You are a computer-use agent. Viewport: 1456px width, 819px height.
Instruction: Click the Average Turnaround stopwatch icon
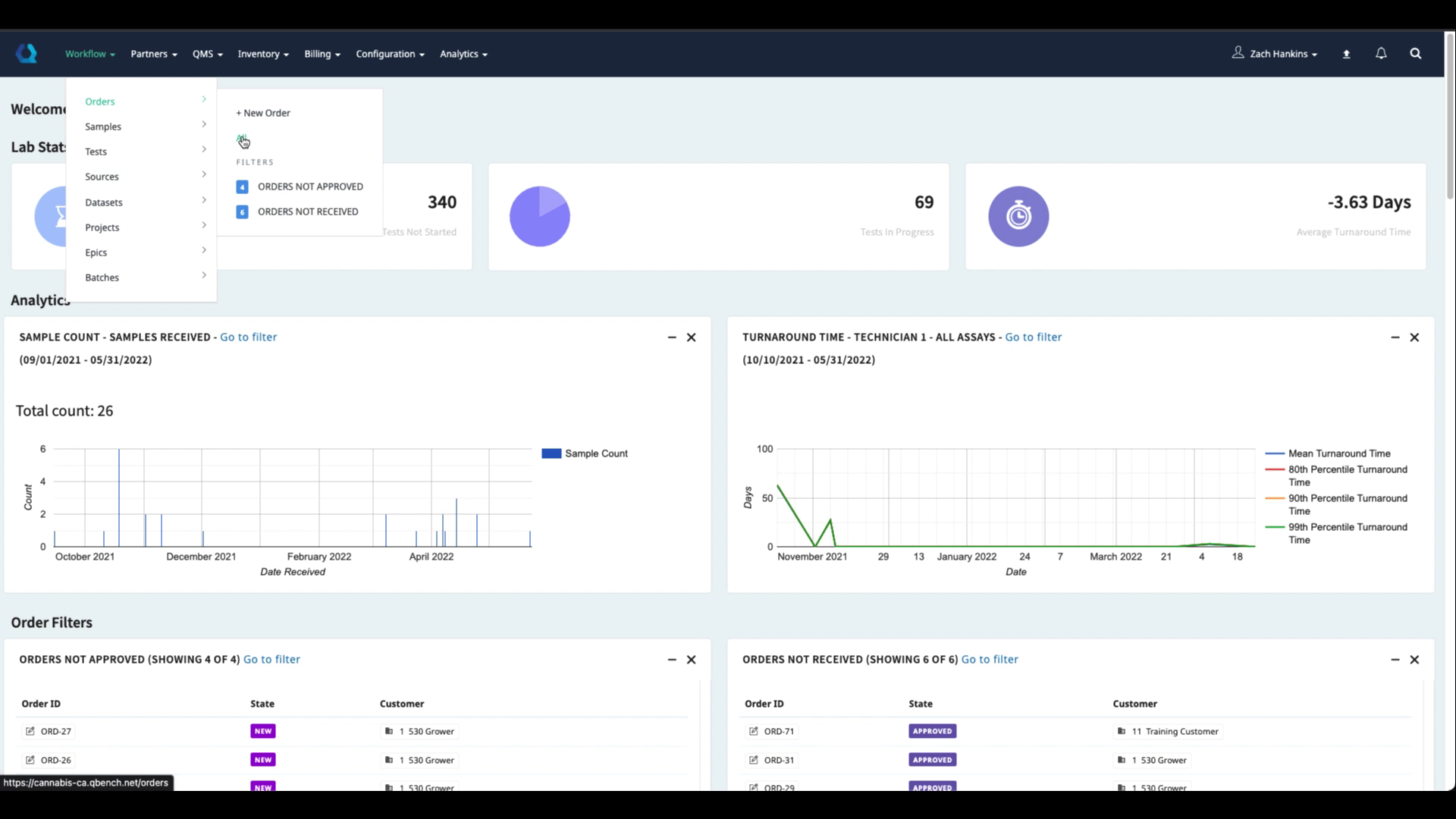point(1018,217)
